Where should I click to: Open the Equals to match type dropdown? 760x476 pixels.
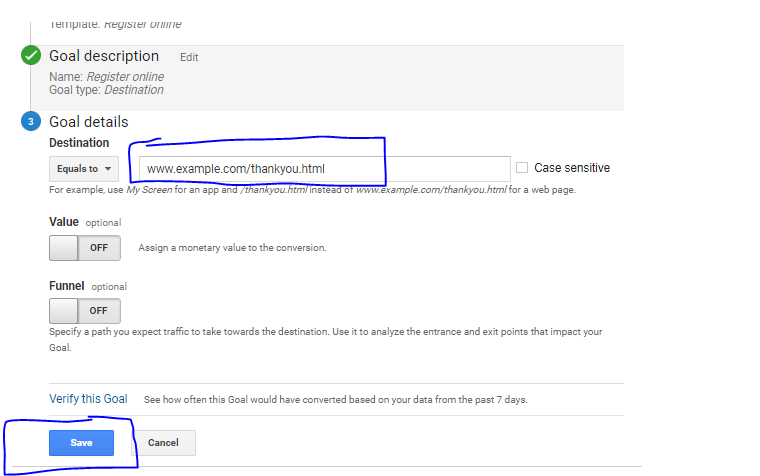(x=84, y=169)
